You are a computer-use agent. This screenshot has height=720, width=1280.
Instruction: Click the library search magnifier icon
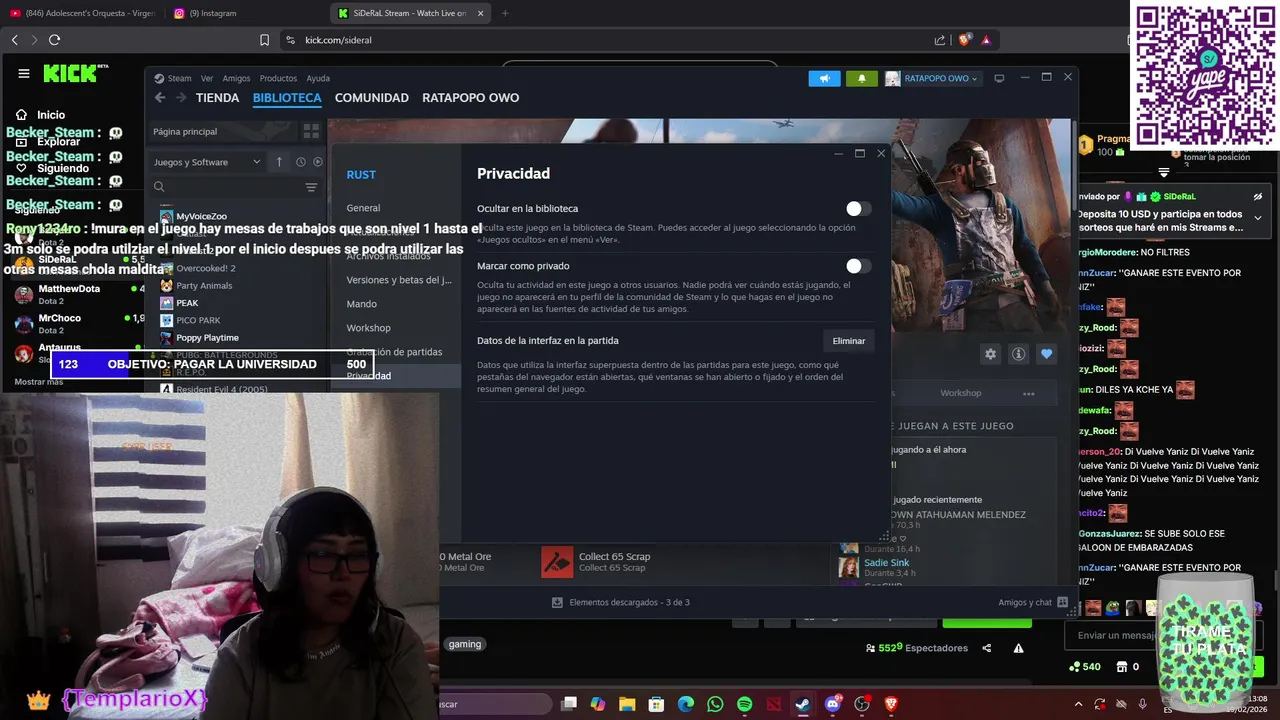[x=159, y=187]
